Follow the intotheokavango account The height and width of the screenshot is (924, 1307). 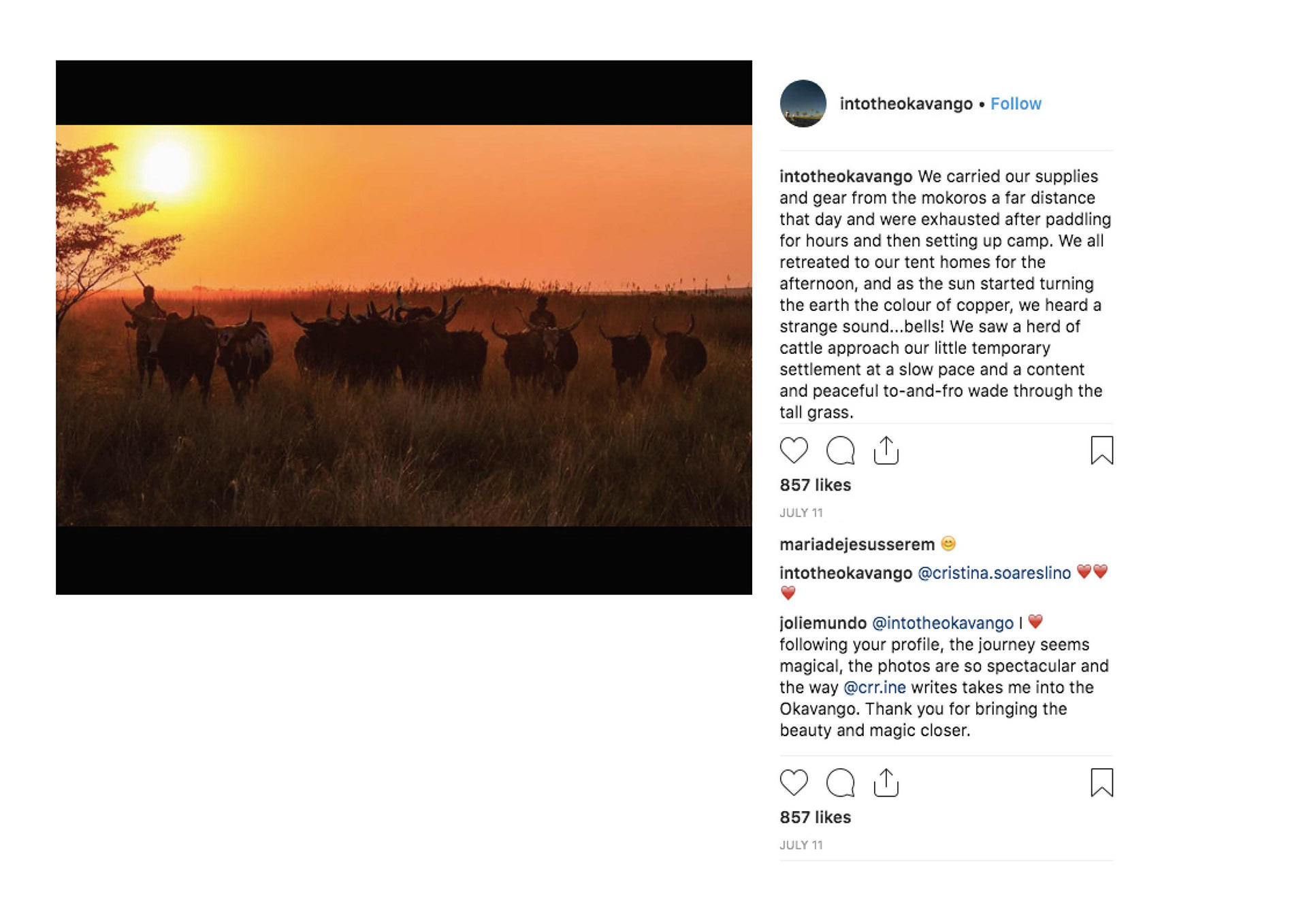click(x=1016, y=103)
